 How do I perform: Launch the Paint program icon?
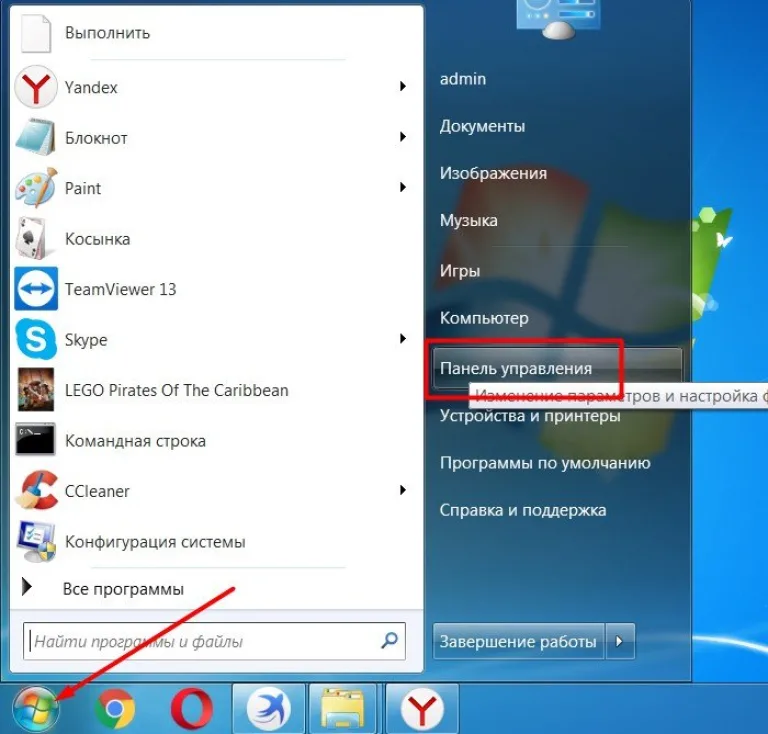click(x=36, y=188)
